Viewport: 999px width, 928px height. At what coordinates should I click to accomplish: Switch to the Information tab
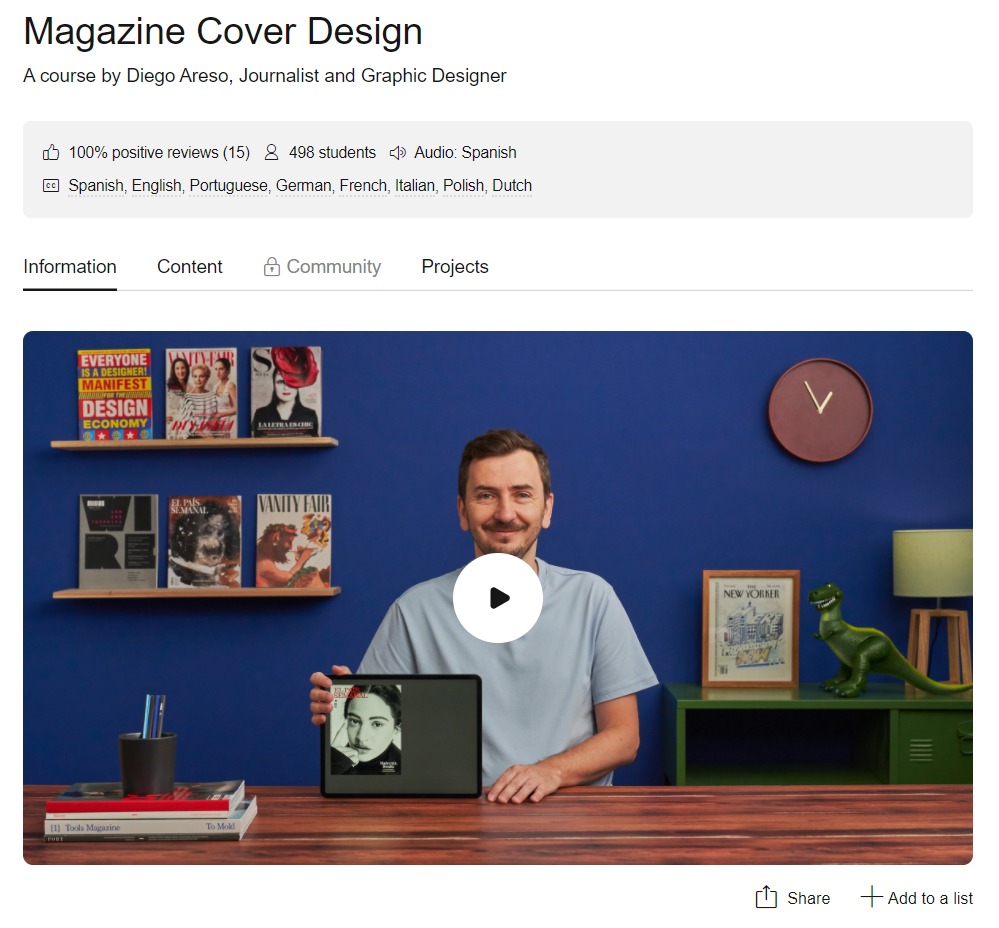click(70, 267)
